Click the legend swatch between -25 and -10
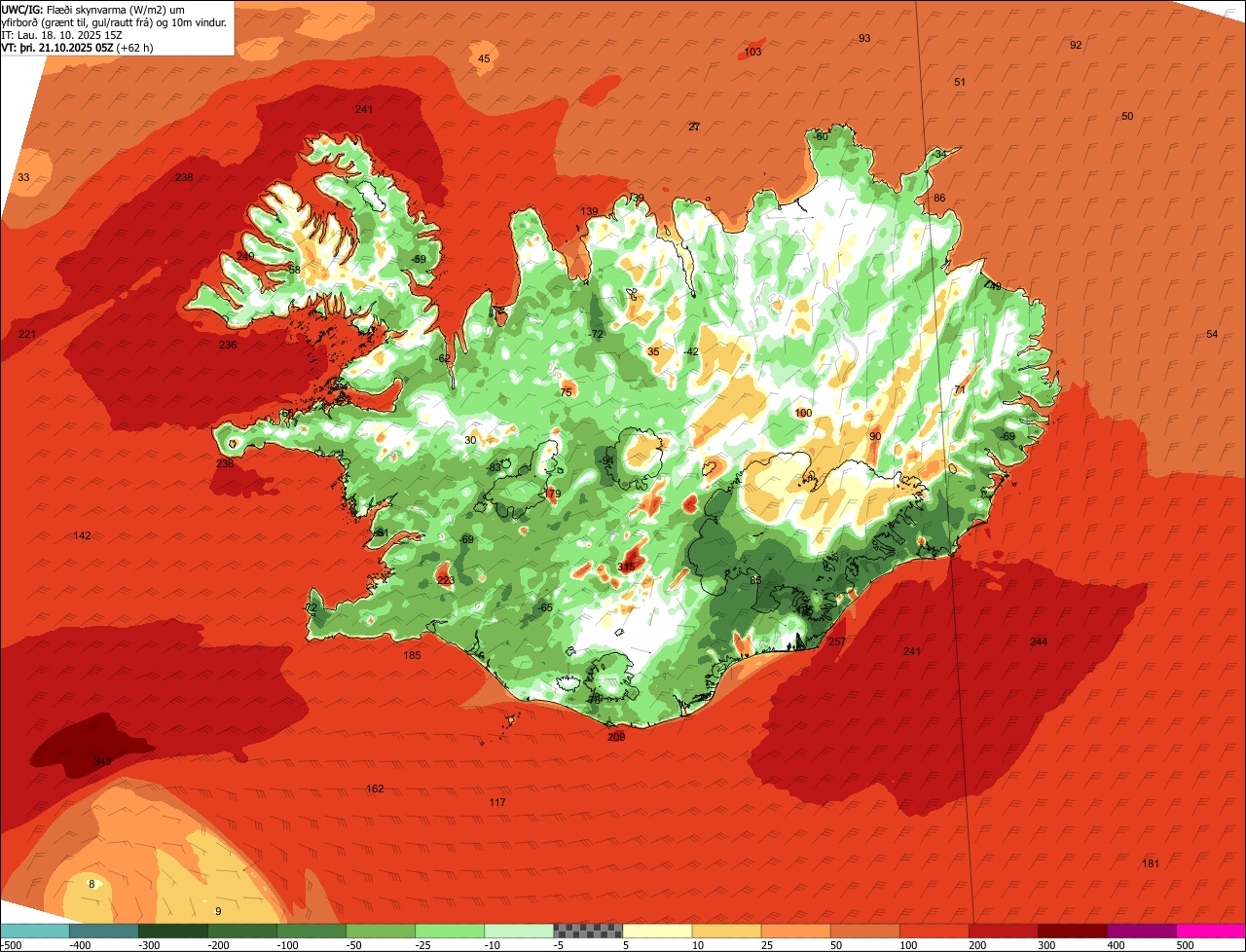This screenshot has height=952, width=1246. [450, 931]
